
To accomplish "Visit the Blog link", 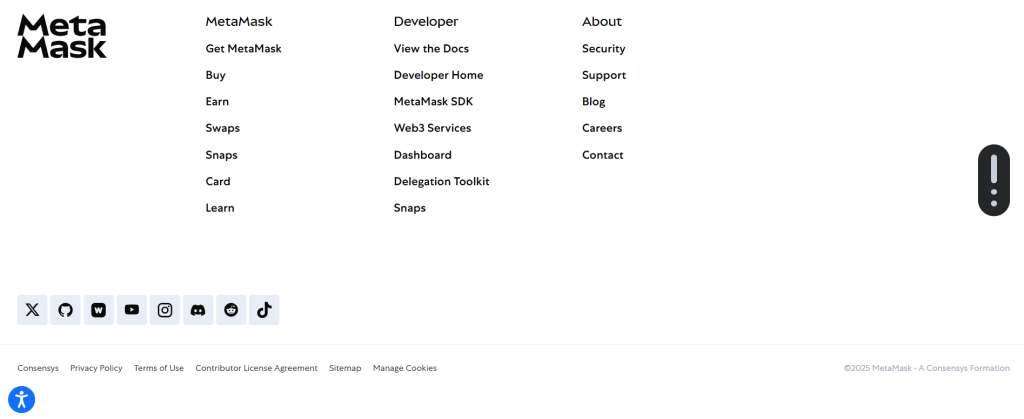I will click(594, 102).
